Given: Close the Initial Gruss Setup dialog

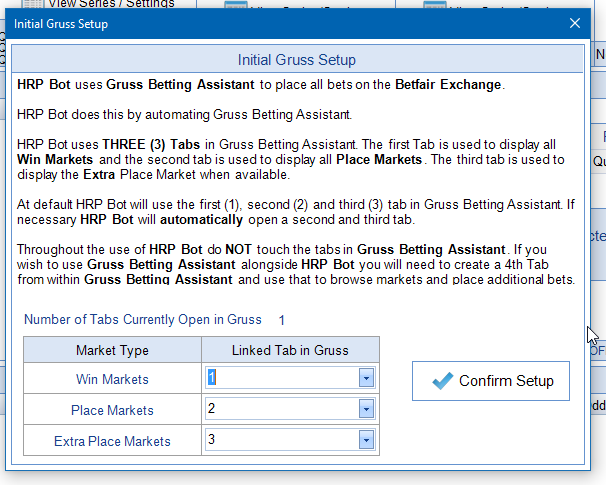Looking at the screenshot, I should coord(575,24).
